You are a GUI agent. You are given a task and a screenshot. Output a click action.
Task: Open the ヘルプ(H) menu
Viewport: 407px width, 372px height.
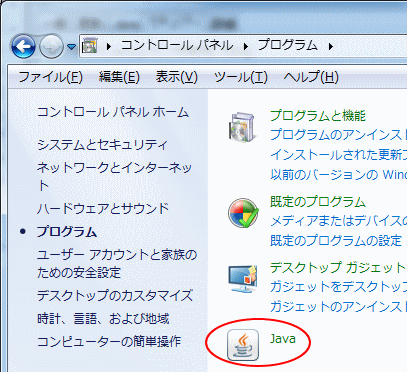pyautogui.click(x=311, y=77)
